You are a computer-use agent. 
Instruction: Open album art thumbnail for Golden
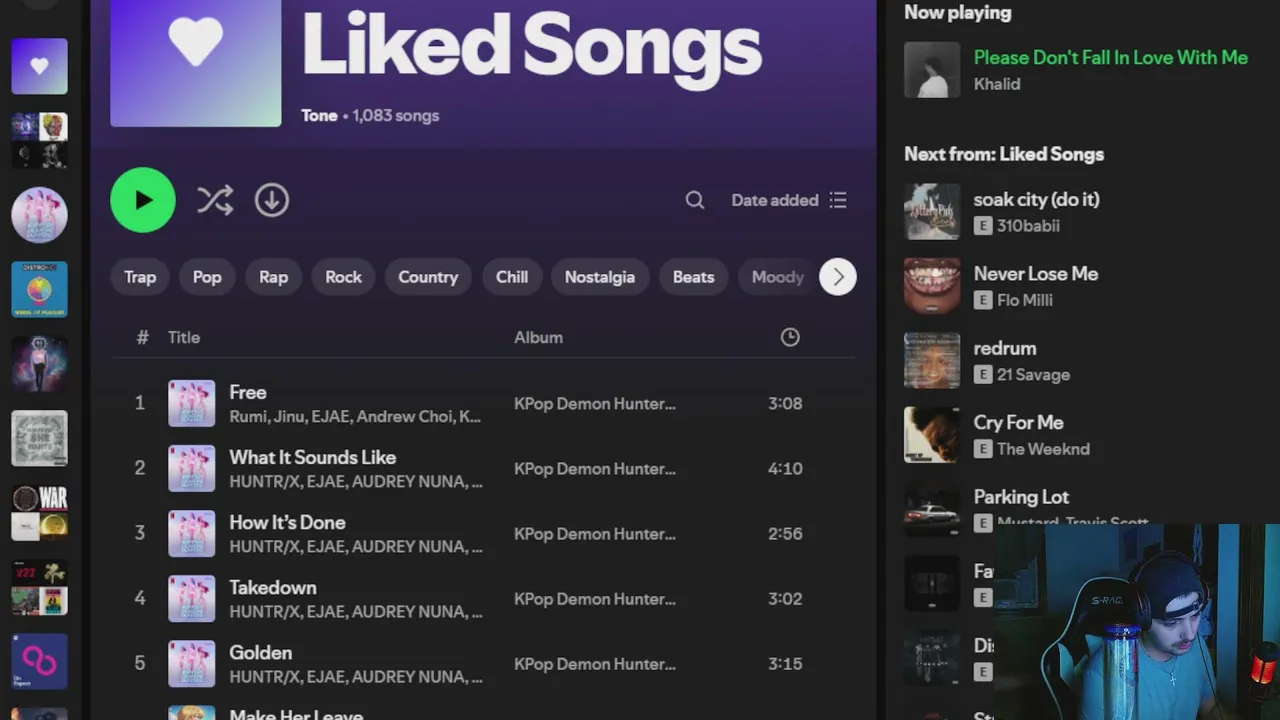click(191, 663)
